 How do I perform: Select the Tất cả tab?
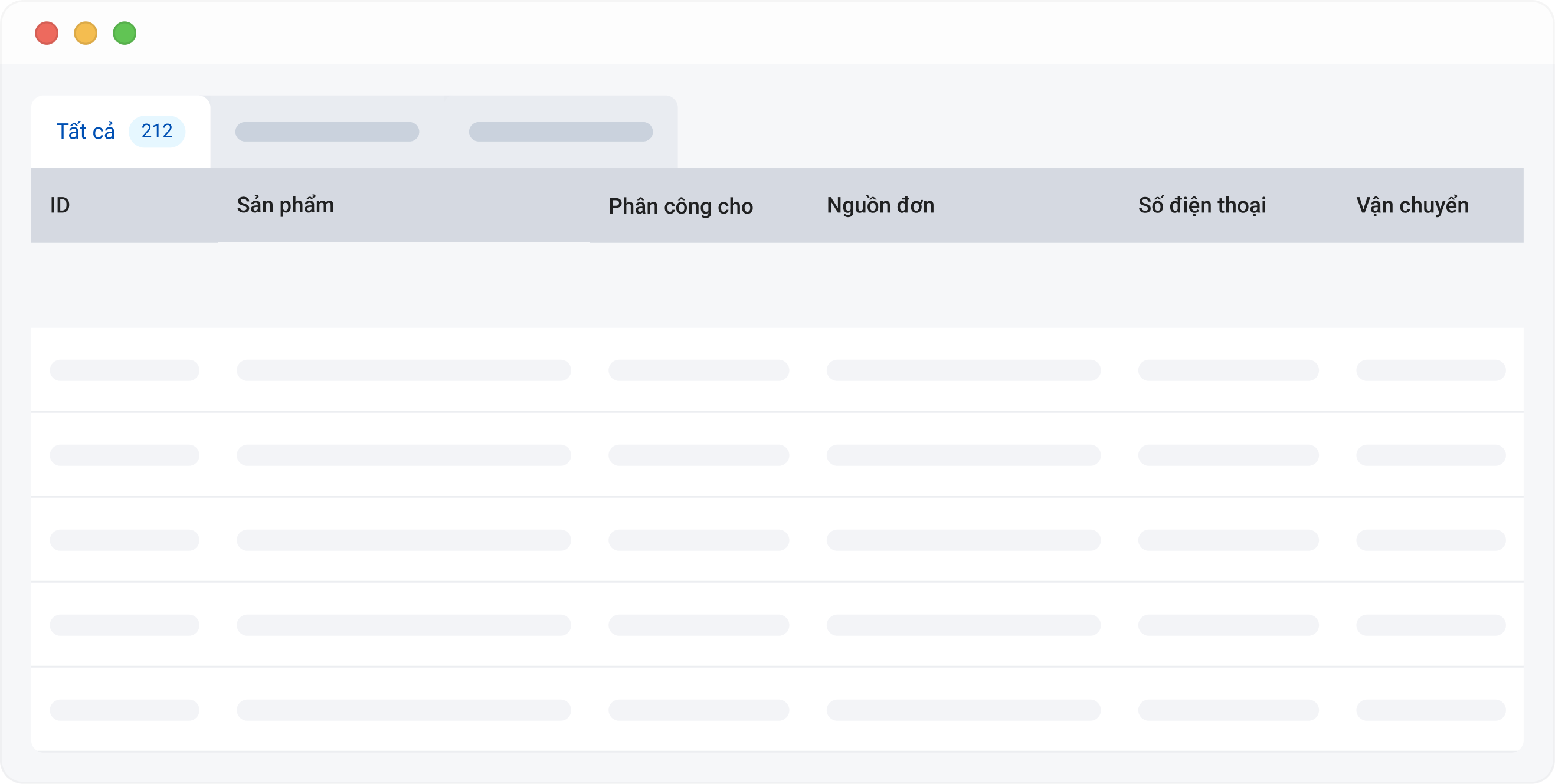(120, 132)
